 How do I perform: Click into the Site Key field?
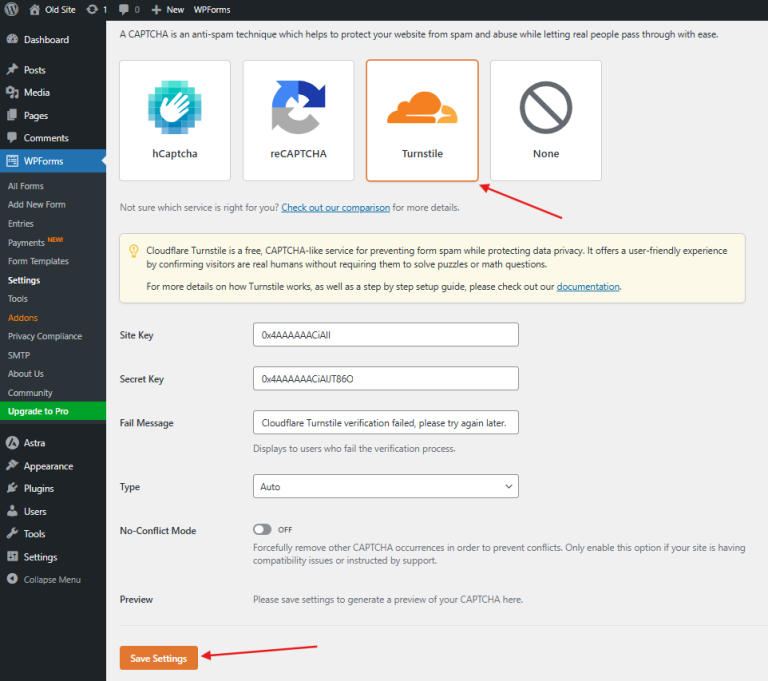(x=385, y=335)
